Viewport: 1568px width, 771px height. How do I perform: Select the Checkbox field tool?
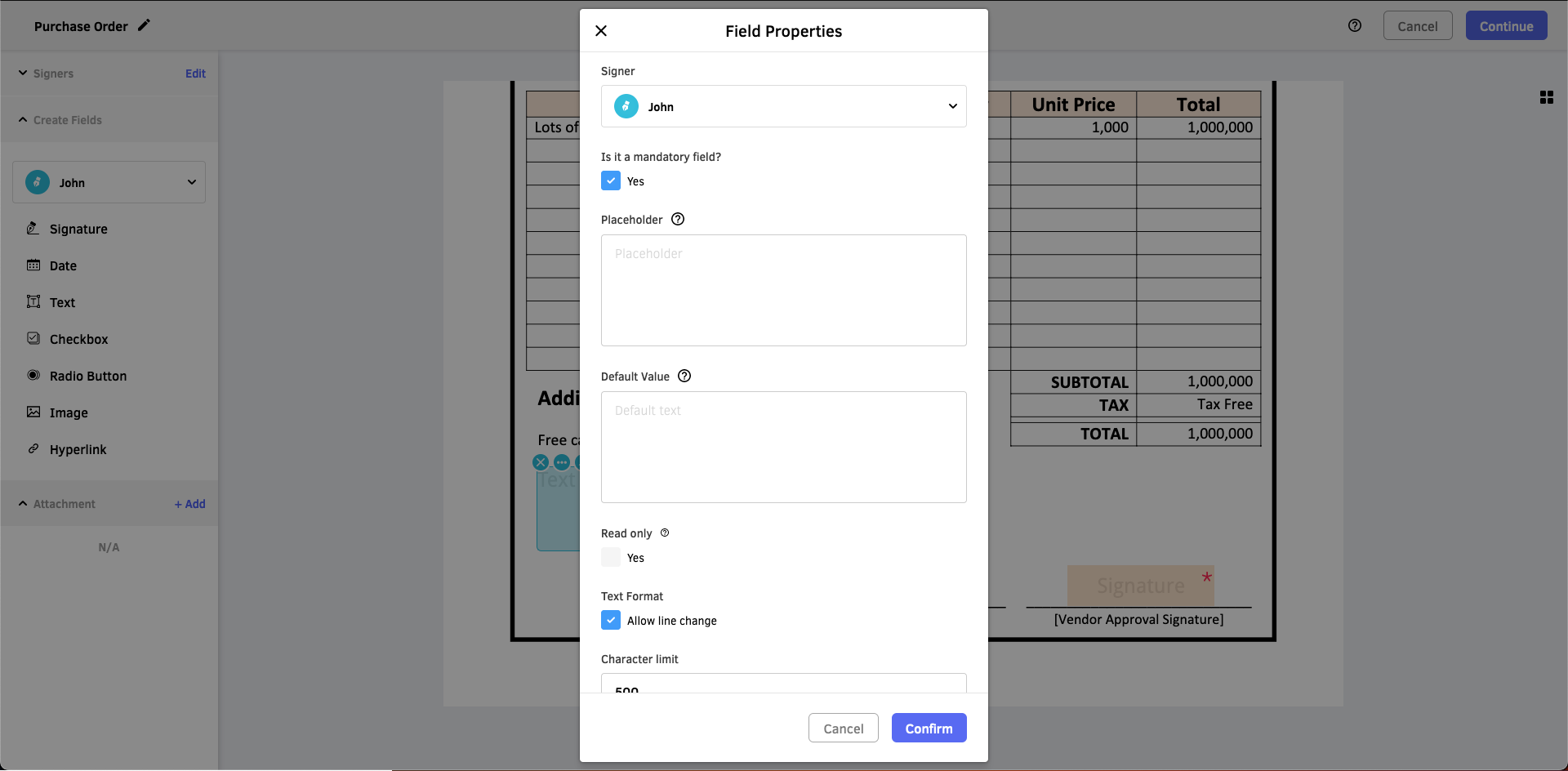coord(78,339)
